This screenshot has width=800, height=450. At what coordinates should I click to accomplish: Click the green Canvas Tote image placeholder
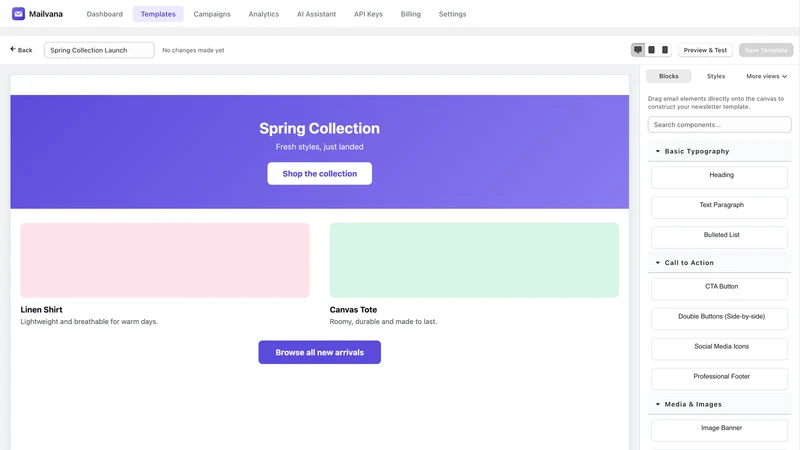(474, 260)
